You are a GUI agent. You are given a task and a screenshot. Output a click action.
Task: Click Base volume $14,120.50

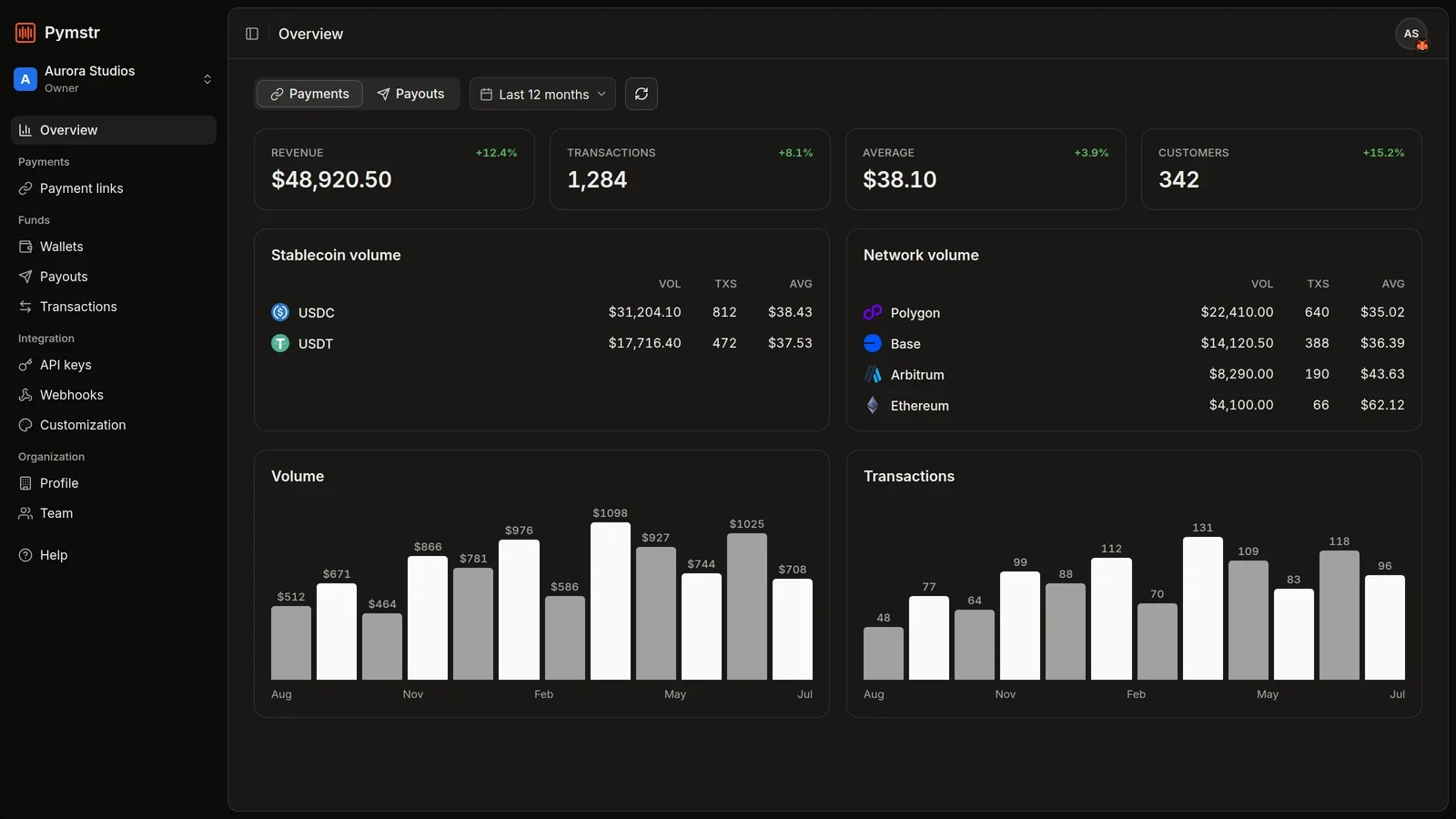[1237, 343]
